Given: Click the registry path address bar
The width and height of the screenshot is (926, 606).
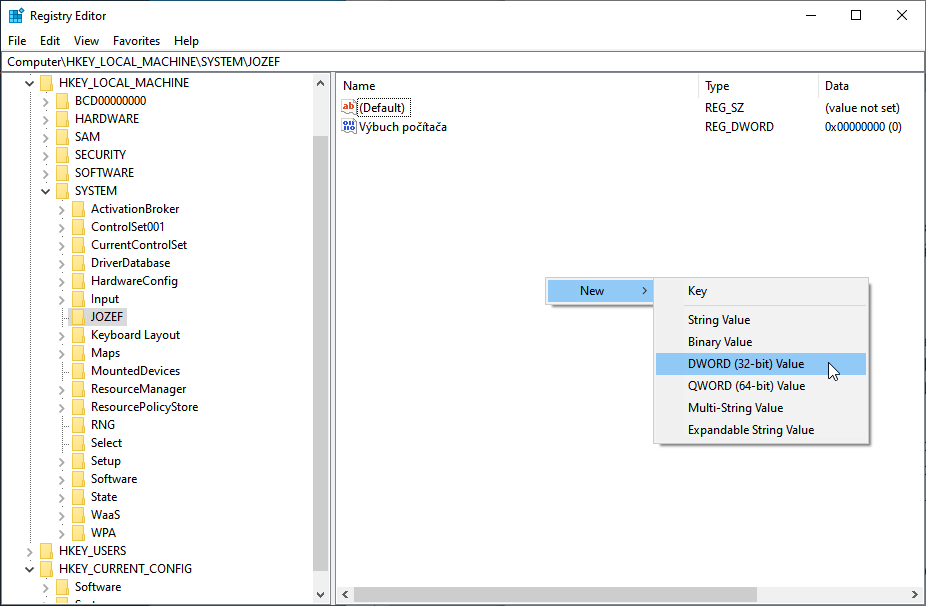Looking at the screenshot, I should (x=462, y=62).
